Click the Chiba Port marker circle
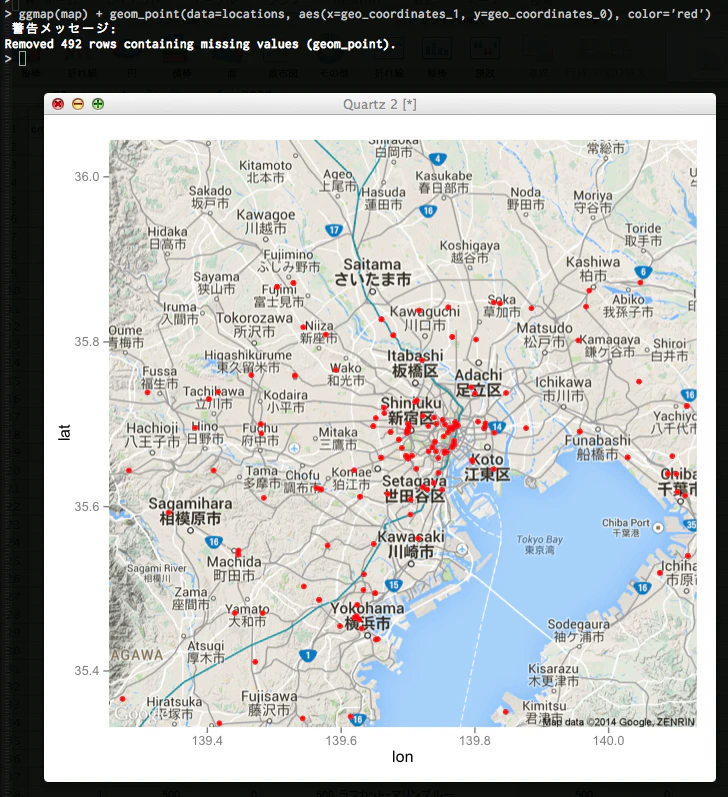728x797 pixels. (658, 528)
